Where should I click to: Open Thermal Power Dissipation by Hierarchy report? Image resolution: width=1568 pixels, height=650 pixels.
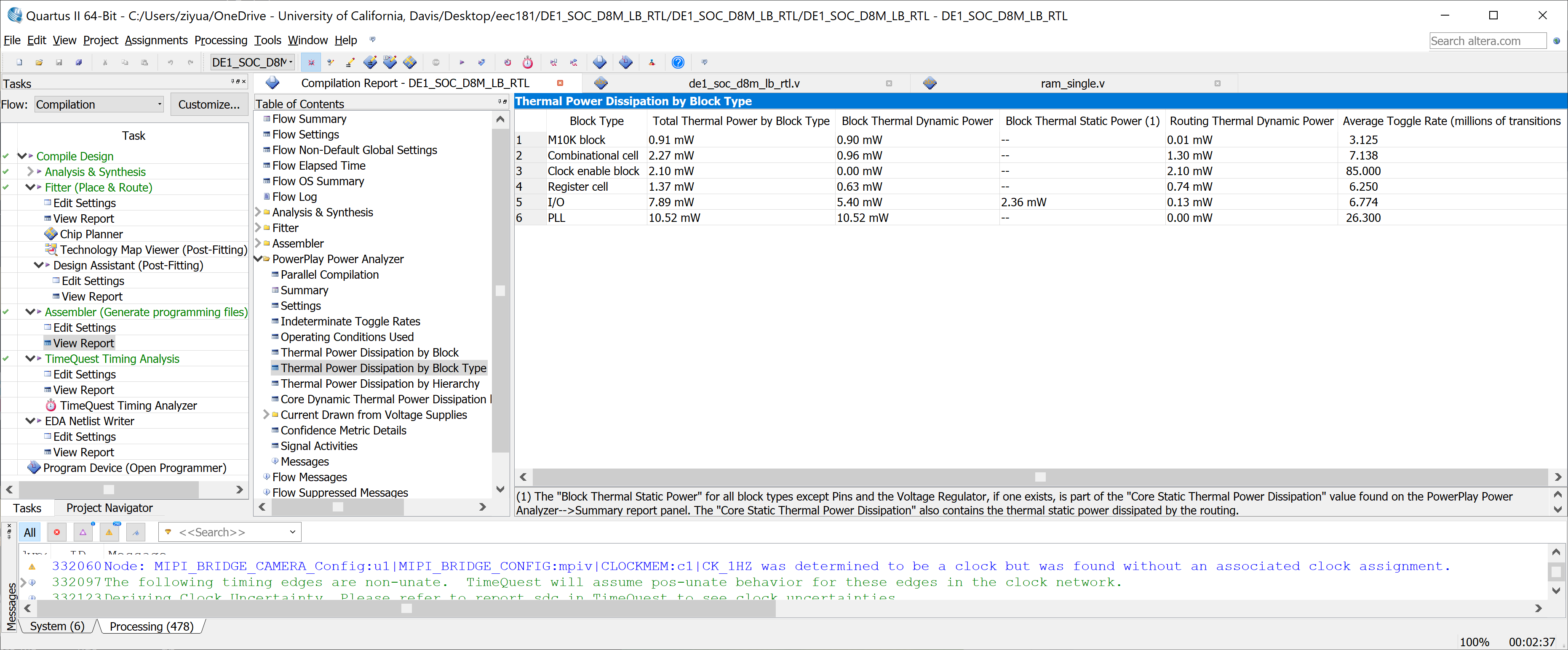379,384
